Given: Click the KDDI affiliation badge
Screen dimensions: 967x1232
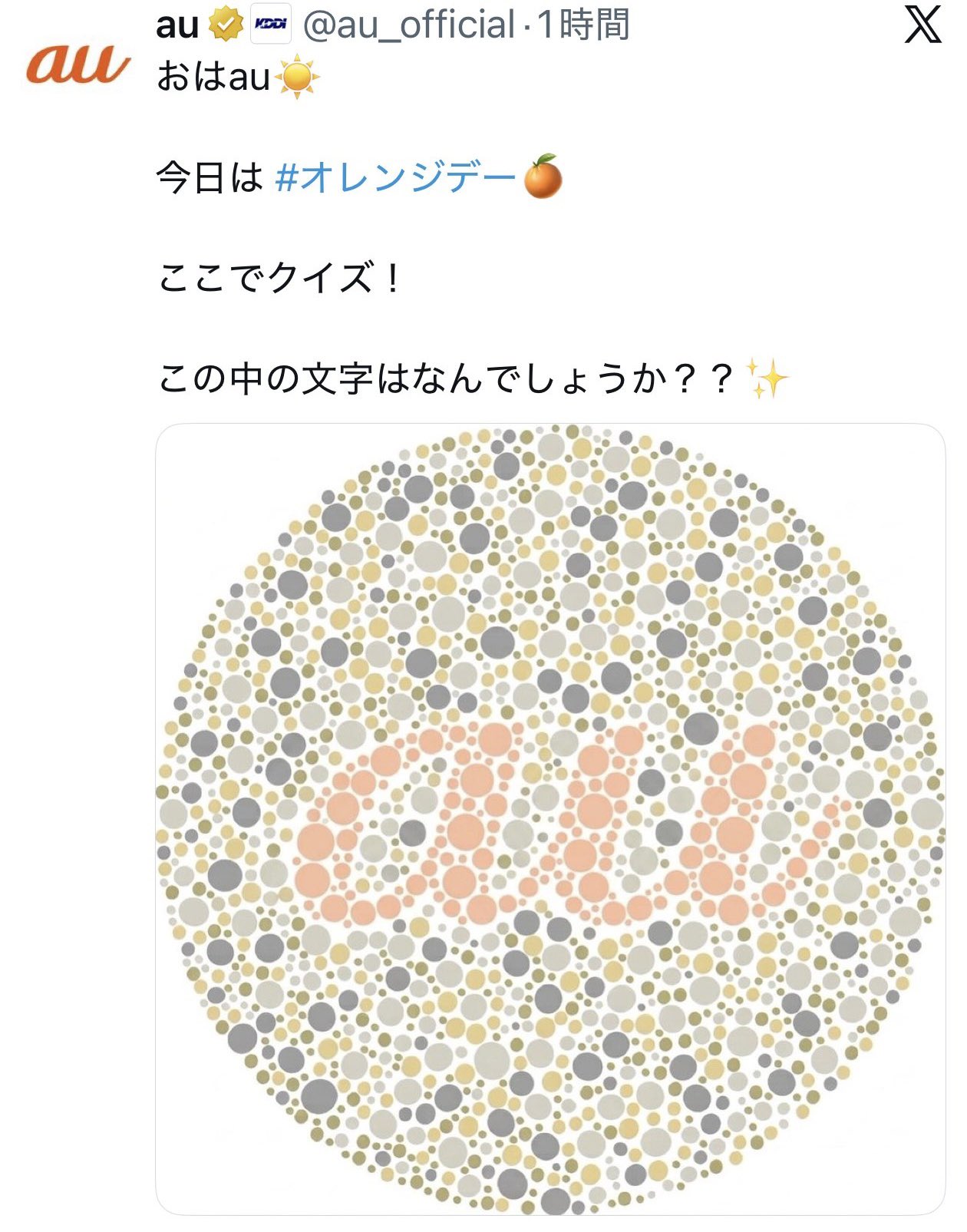Looking at the screenshot, I should 270,26.
